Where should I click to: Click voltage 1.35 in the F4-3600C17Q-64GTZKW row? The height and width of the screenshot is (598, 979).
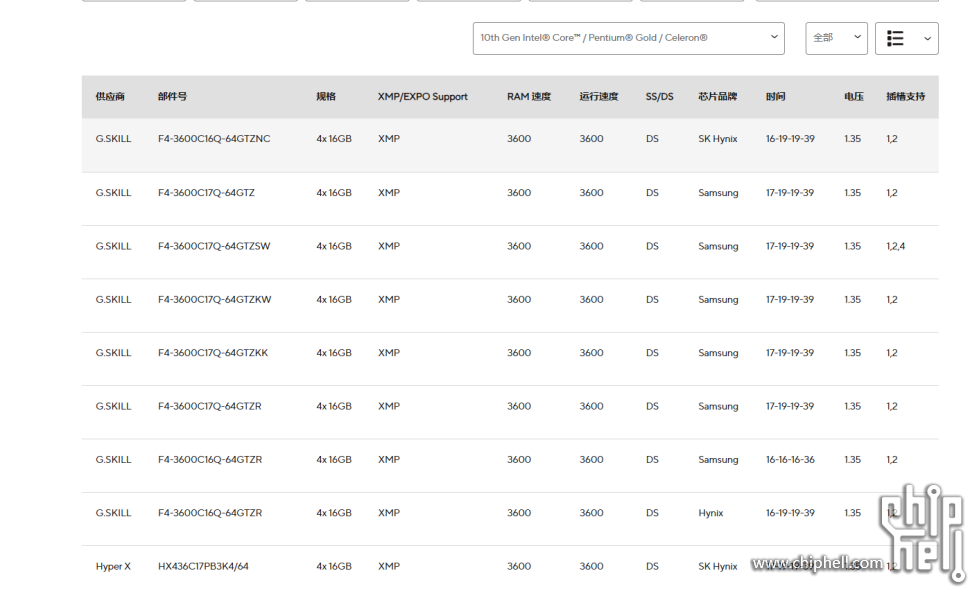pyautogui.click(x=852, y=300)
